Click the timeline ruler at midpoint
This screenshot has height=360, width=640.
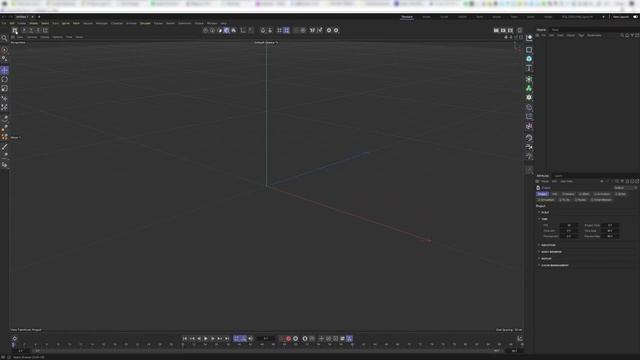tap(267, 345)
